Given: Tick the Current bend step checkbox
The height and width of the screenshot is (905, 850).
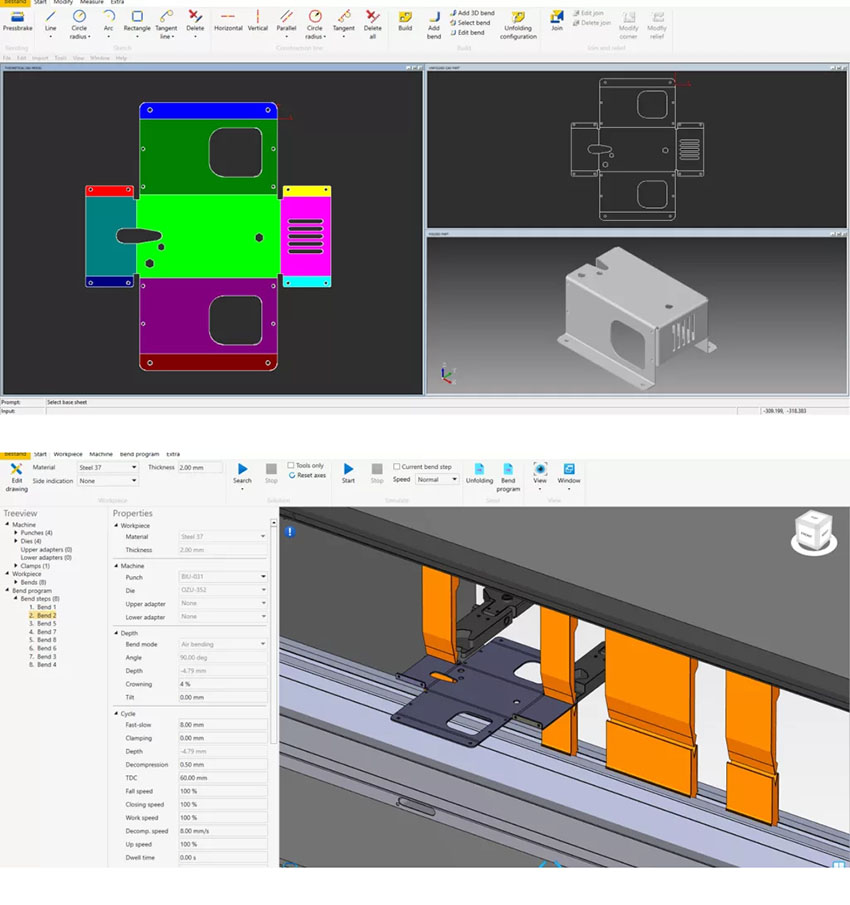Looking at the screenshot, I should [397, 467].
